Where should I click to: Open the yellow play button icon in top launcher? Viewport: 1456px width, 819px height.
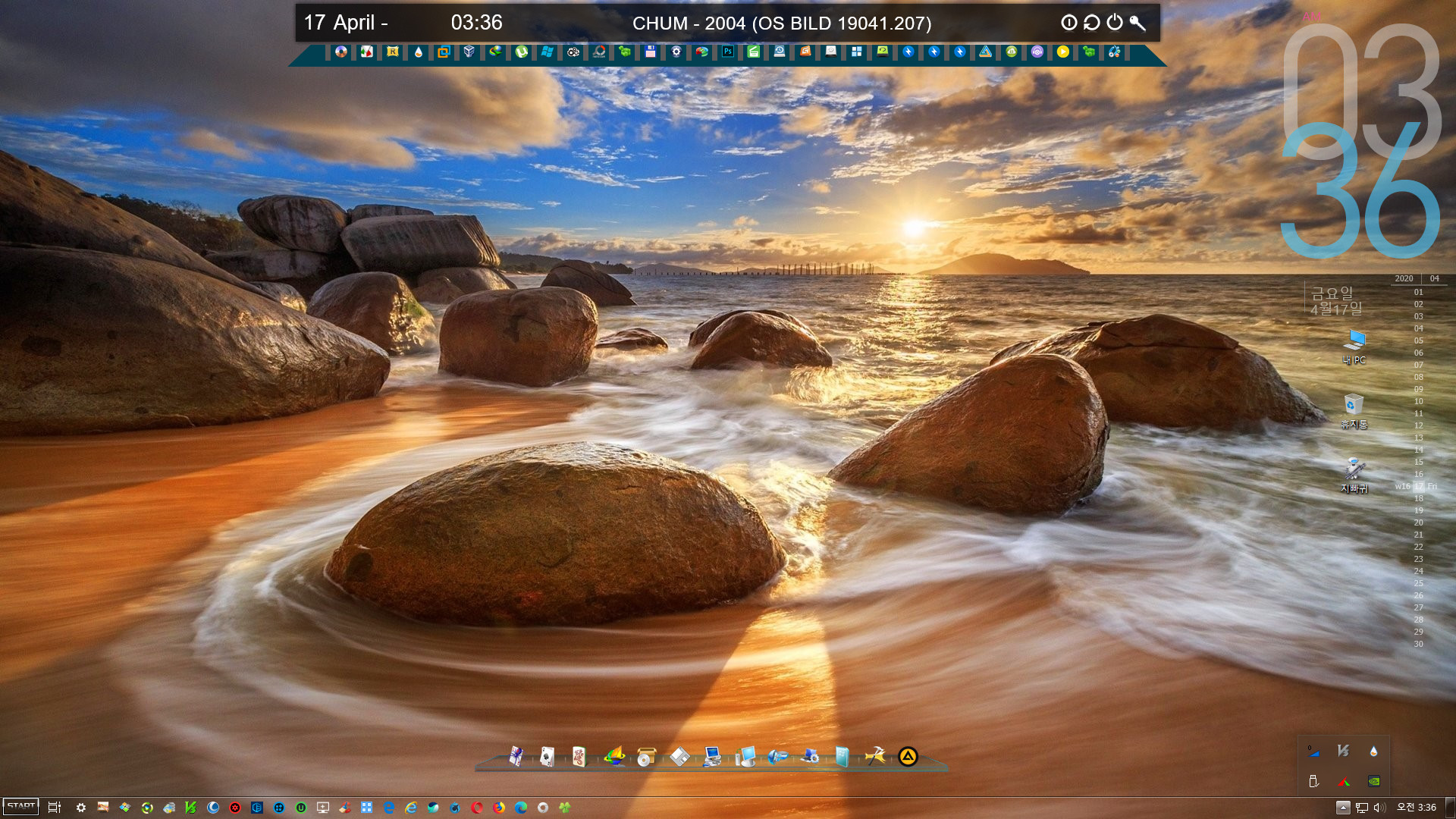[1063, 52]
